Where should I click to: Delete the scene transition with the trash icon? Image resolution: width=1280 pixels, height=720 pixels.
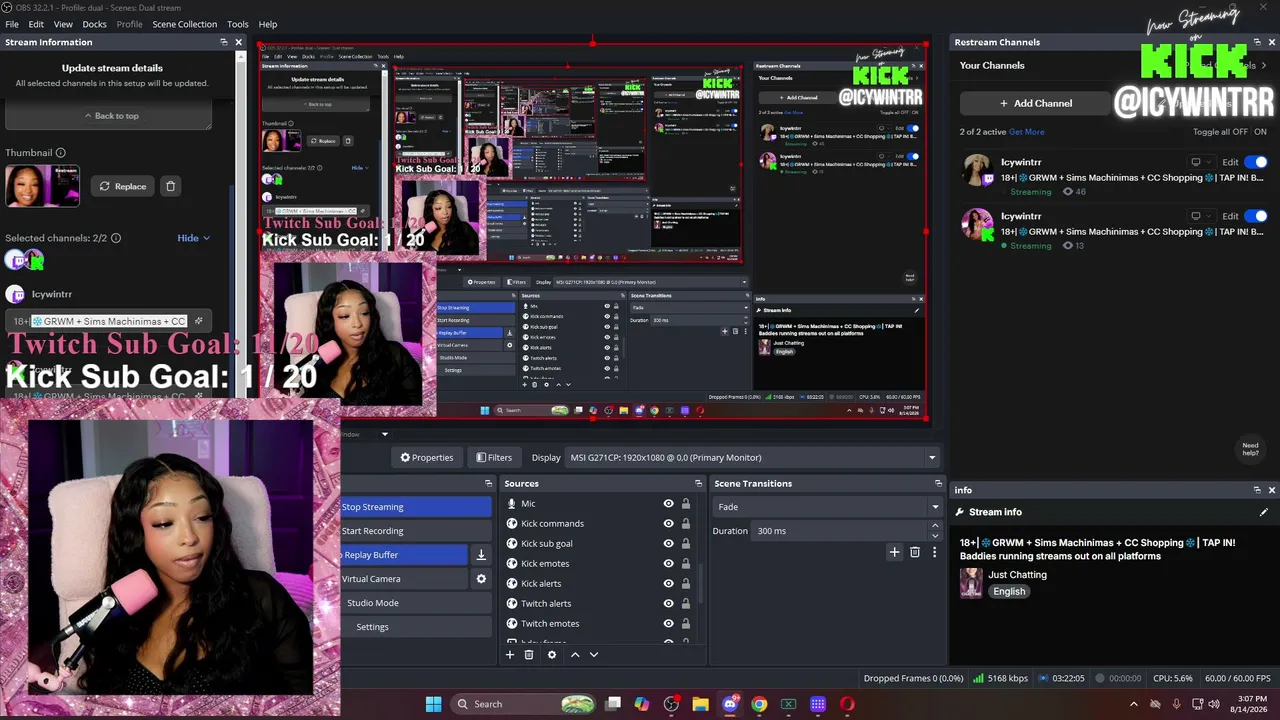(x=914, y=552)
